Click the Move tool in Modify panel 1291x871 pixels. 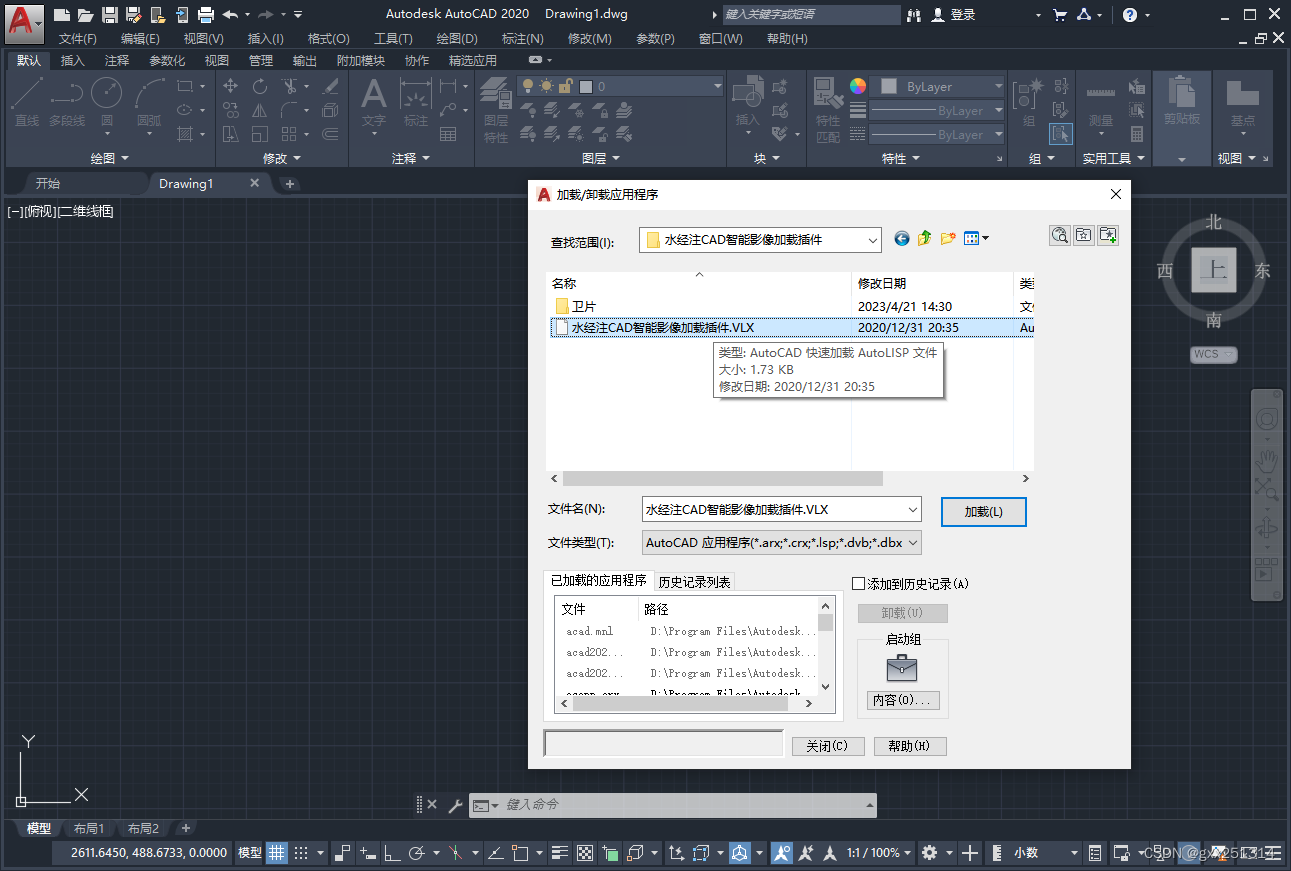pyautogui.click(x=230, y=87)
